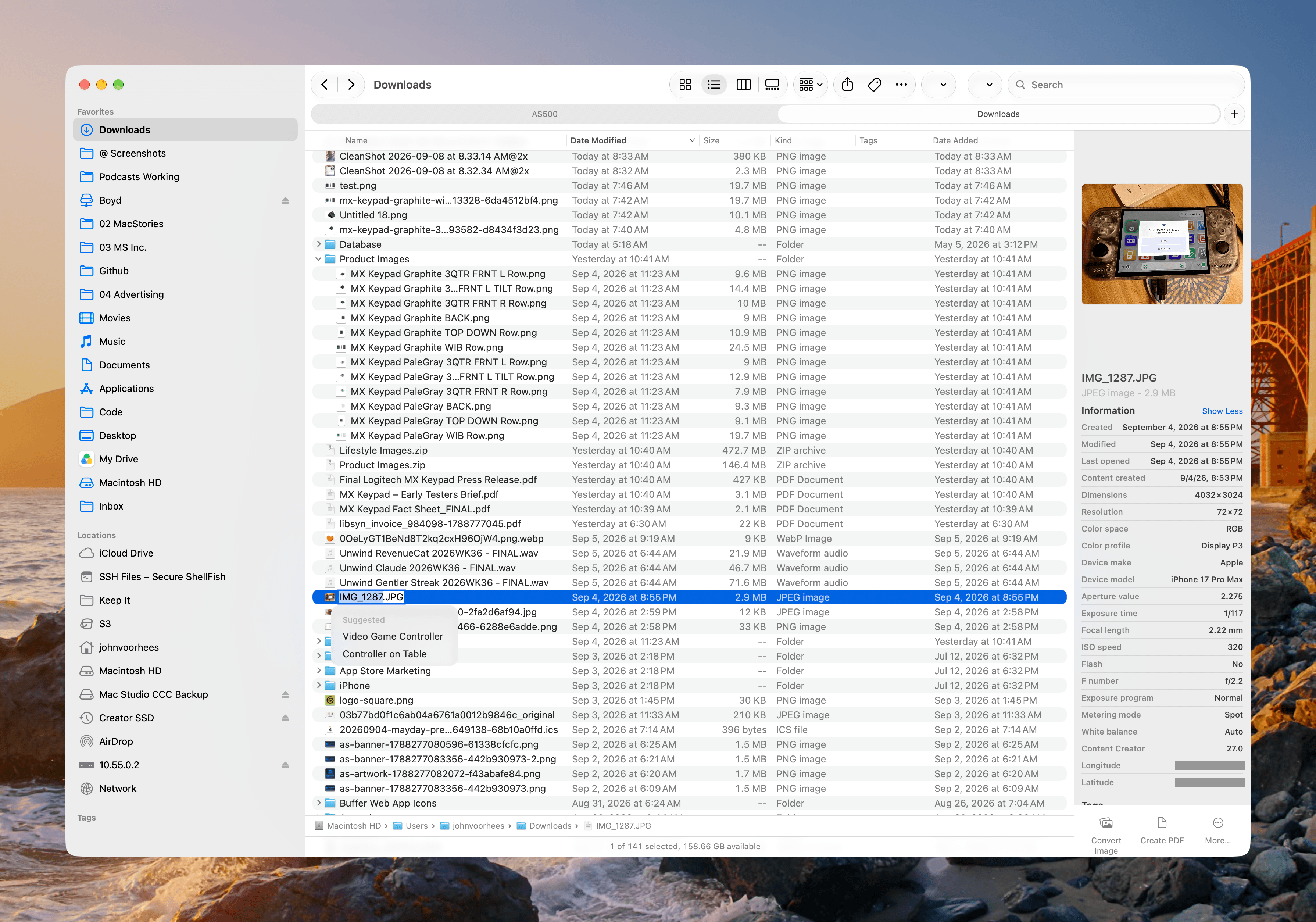Click the Convert Image quick action
The width and height of the screenshot is (1316, 922).
tap(1106, 835)
